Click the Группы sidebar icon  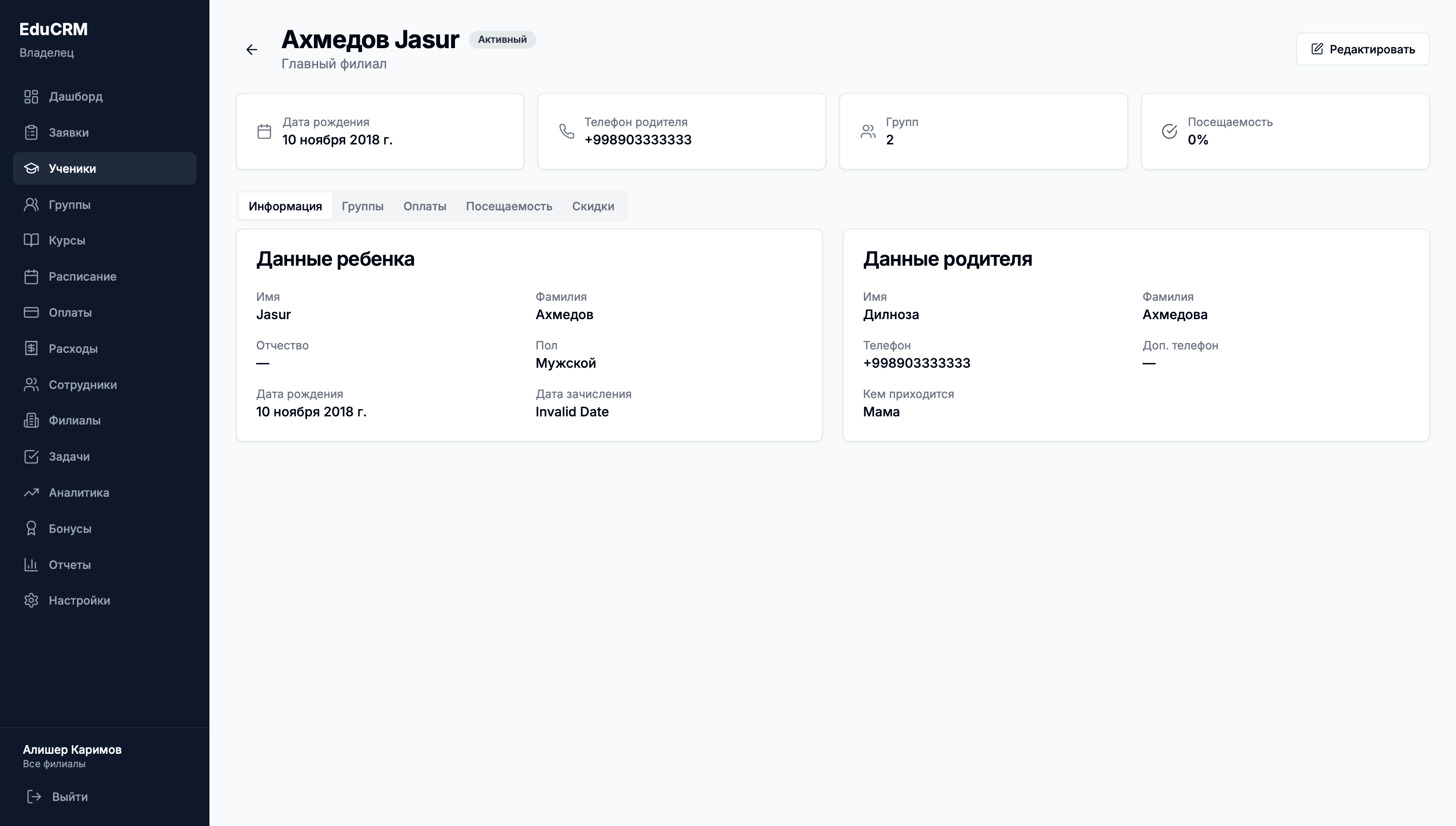pyautogui.click(x=31, y=204)
